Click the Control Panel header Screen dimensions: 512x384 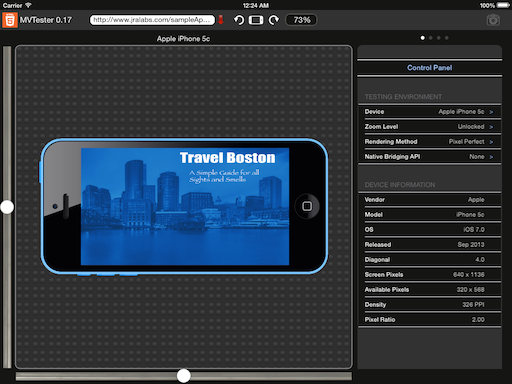429,68
